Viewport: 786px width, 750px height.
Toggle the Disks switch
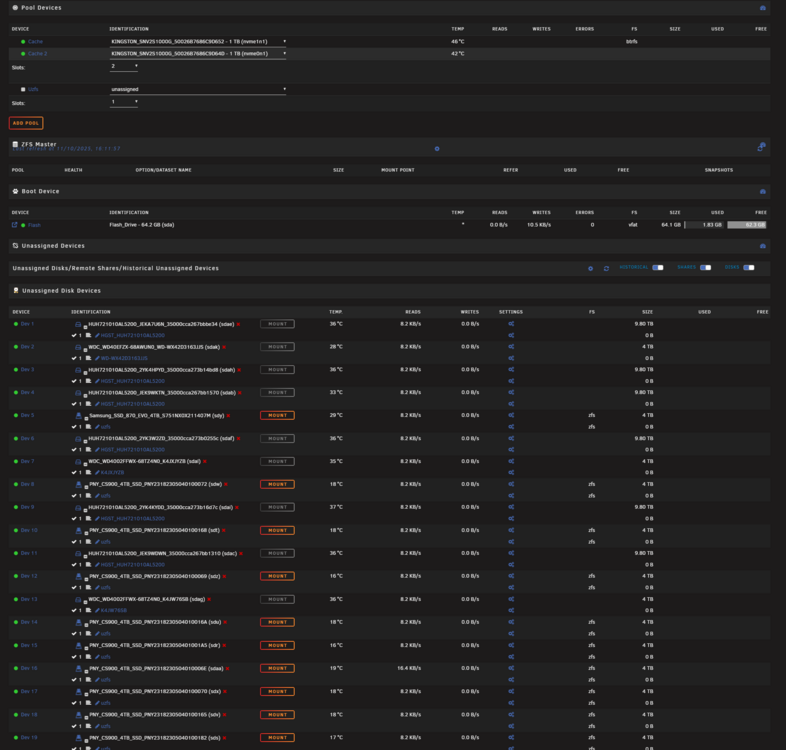pos(749,268)
